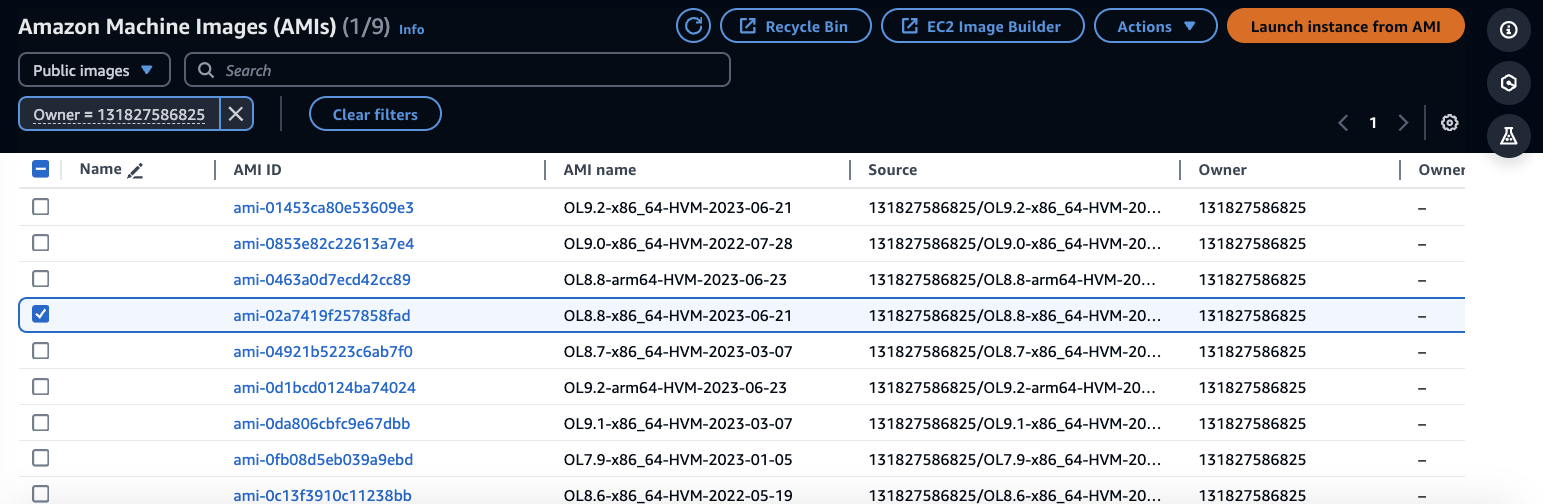Open AMI ami-04921b5223c6ab7f0 link

(x=323, y=352)
